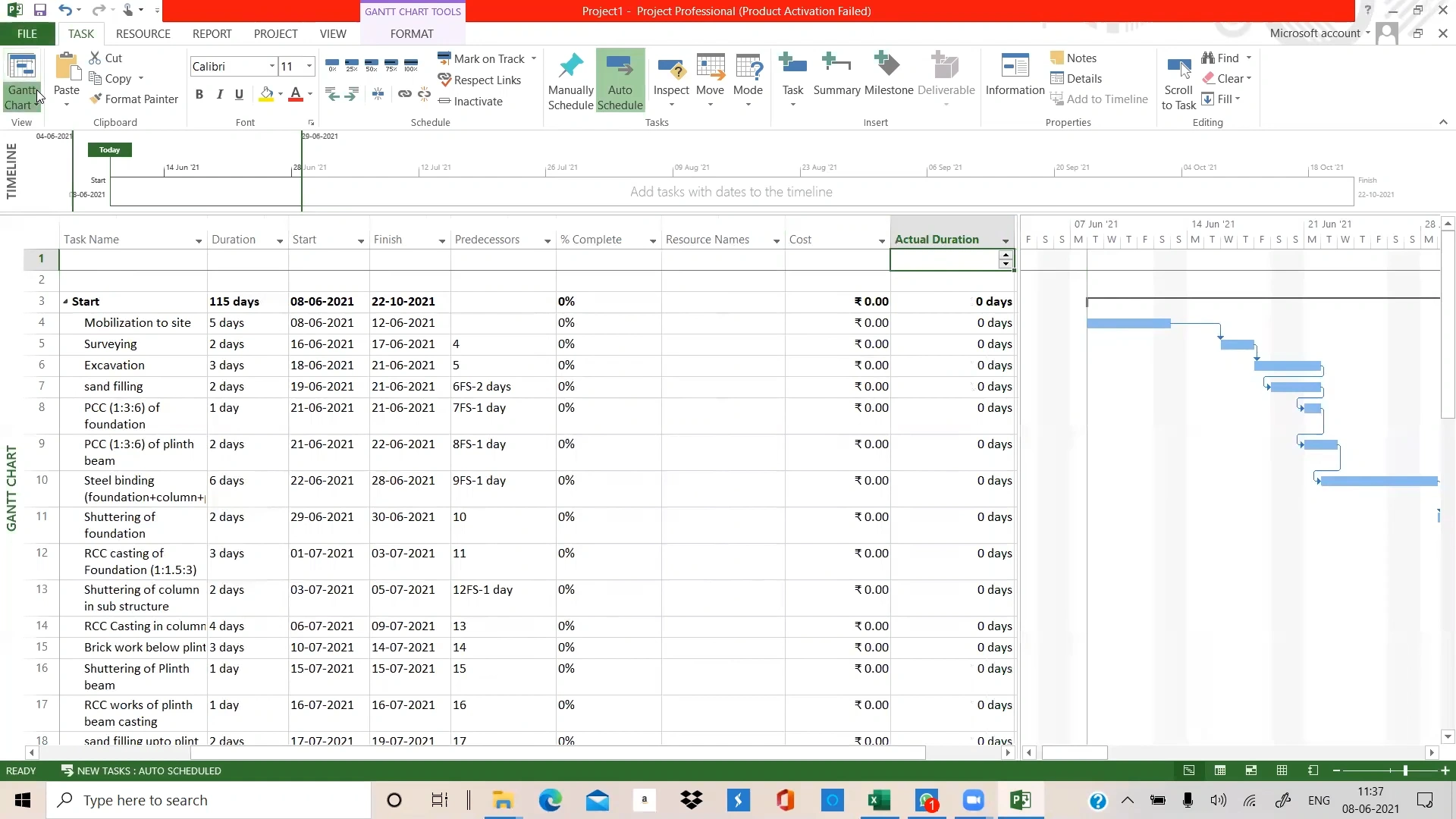
Task: Click the Link Tasks chain icon
Action: click(x=405, y=94)
